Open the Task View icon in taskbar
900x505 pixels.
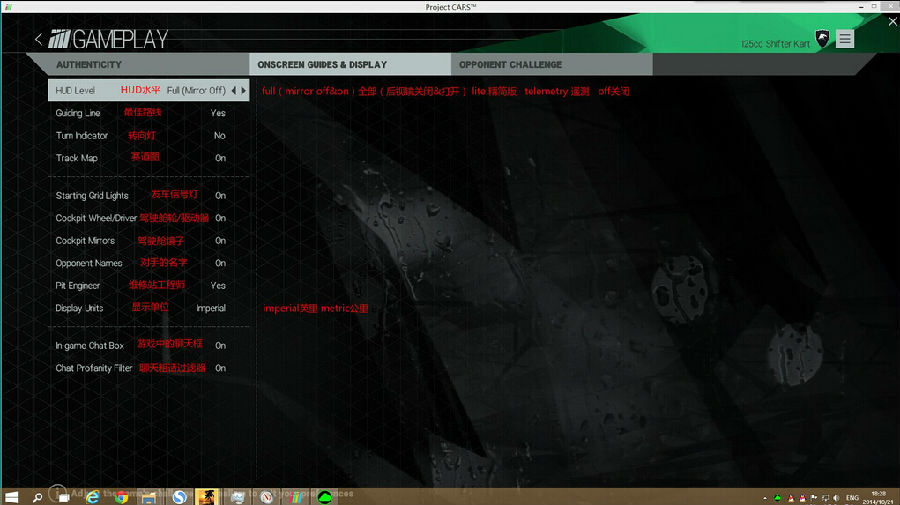pyautogui.click(x=64, y=498)
